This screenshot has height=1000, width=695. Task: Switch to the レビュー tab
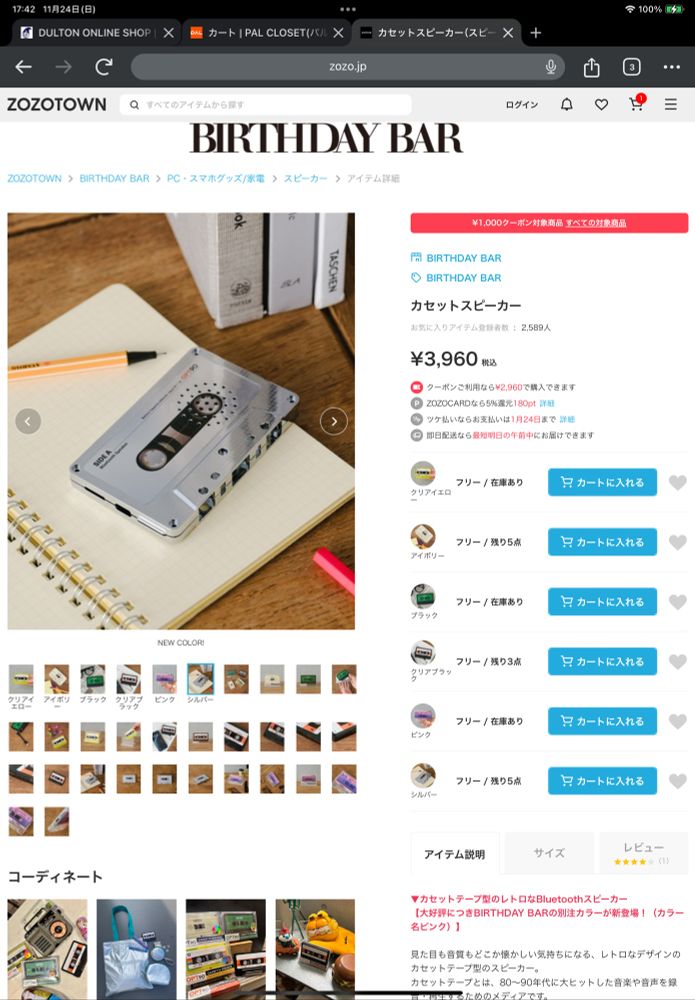tap(643, 853)
